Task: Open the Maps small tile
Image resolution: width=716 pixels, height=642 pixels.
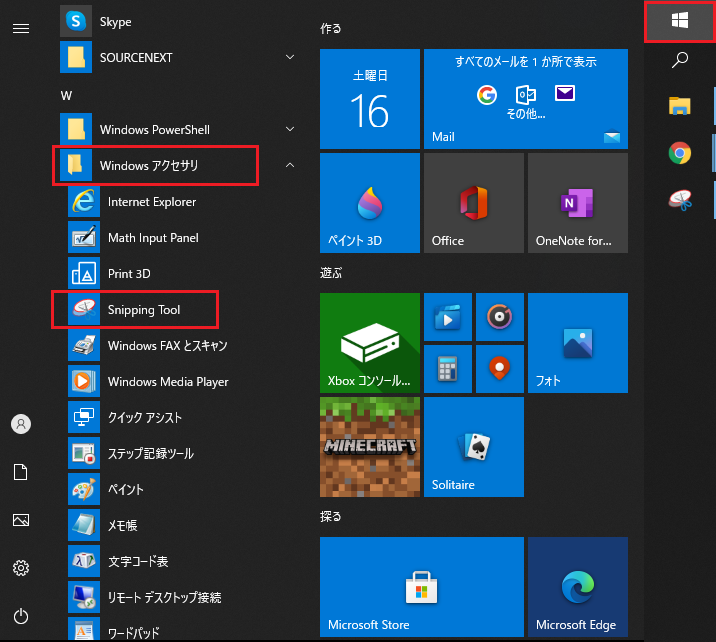Action: [500, 369]
